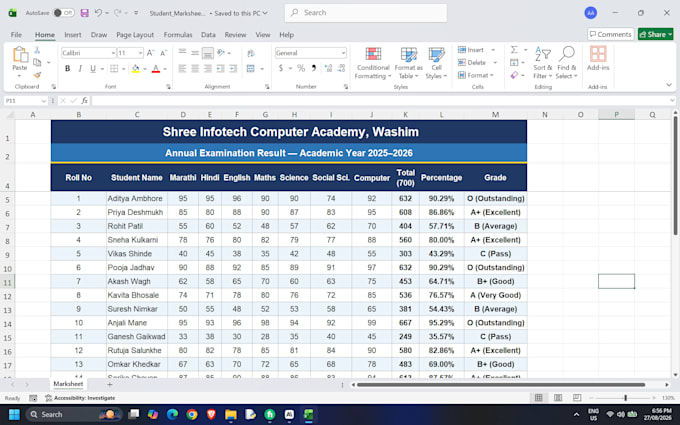680x425 pixels.
Task: Increase font size with larger A
Action: [150, 53]
